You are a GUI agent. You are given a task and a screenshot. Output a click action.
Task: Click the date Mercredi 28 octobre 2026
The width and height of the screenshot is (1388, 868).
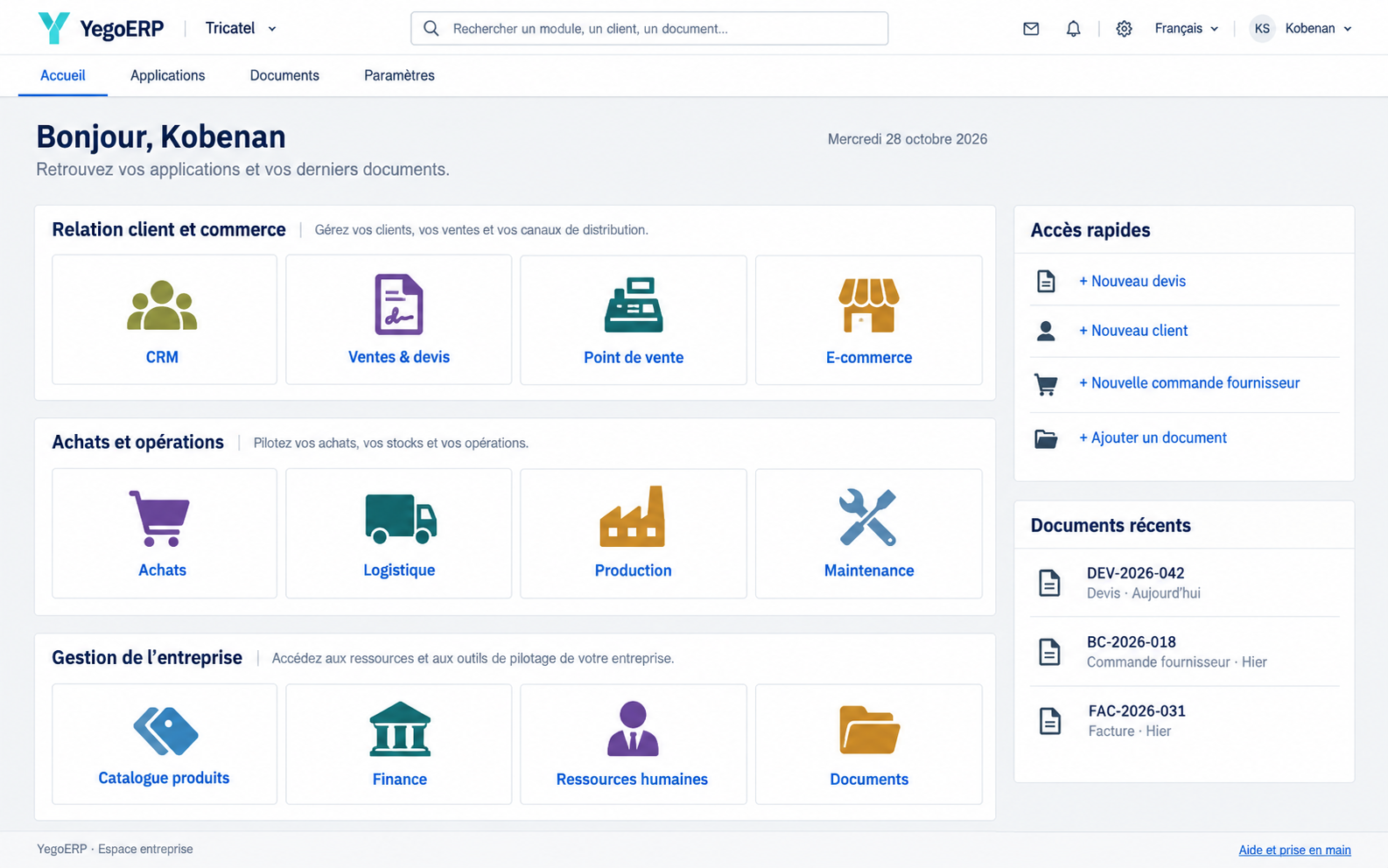coord(908,139)
